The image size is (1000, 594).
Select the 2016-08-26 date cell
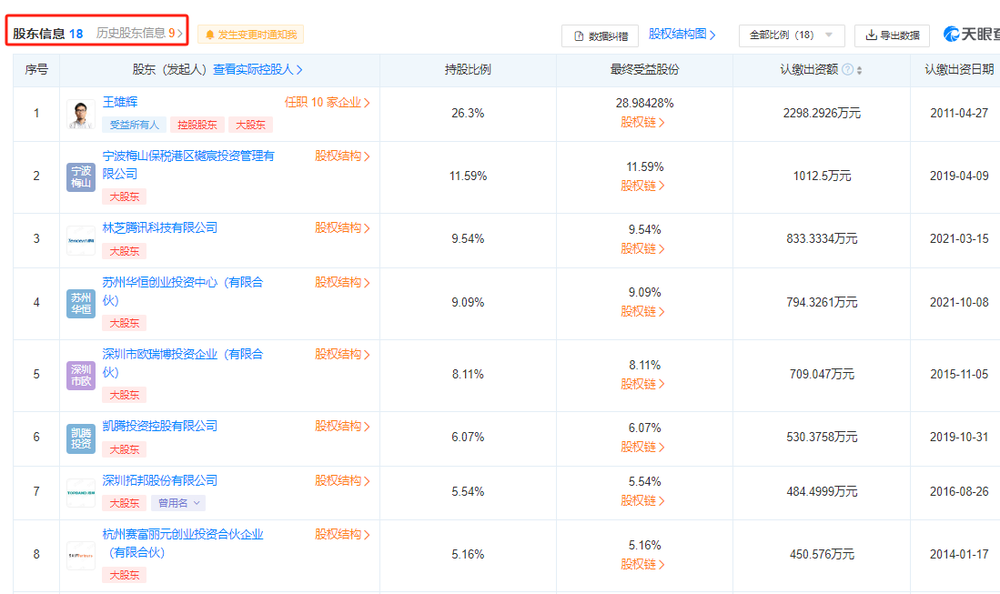click(959, 492)
